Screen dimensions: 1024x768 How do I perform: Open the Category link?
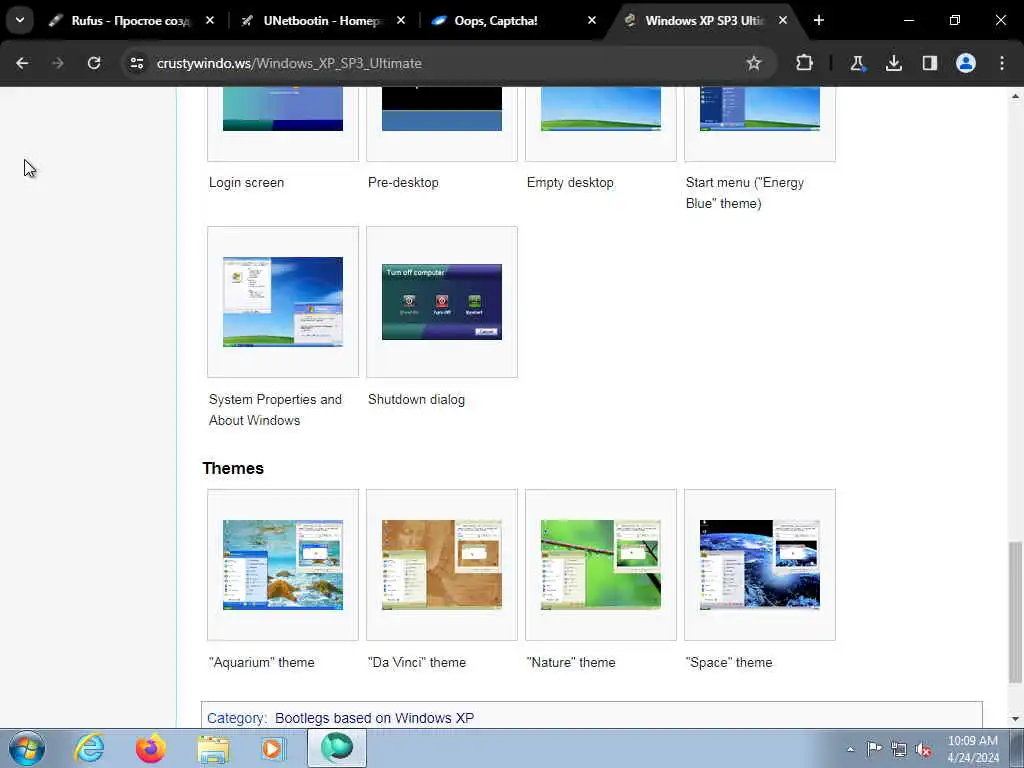pyautogui.click(x=235, y=718)
